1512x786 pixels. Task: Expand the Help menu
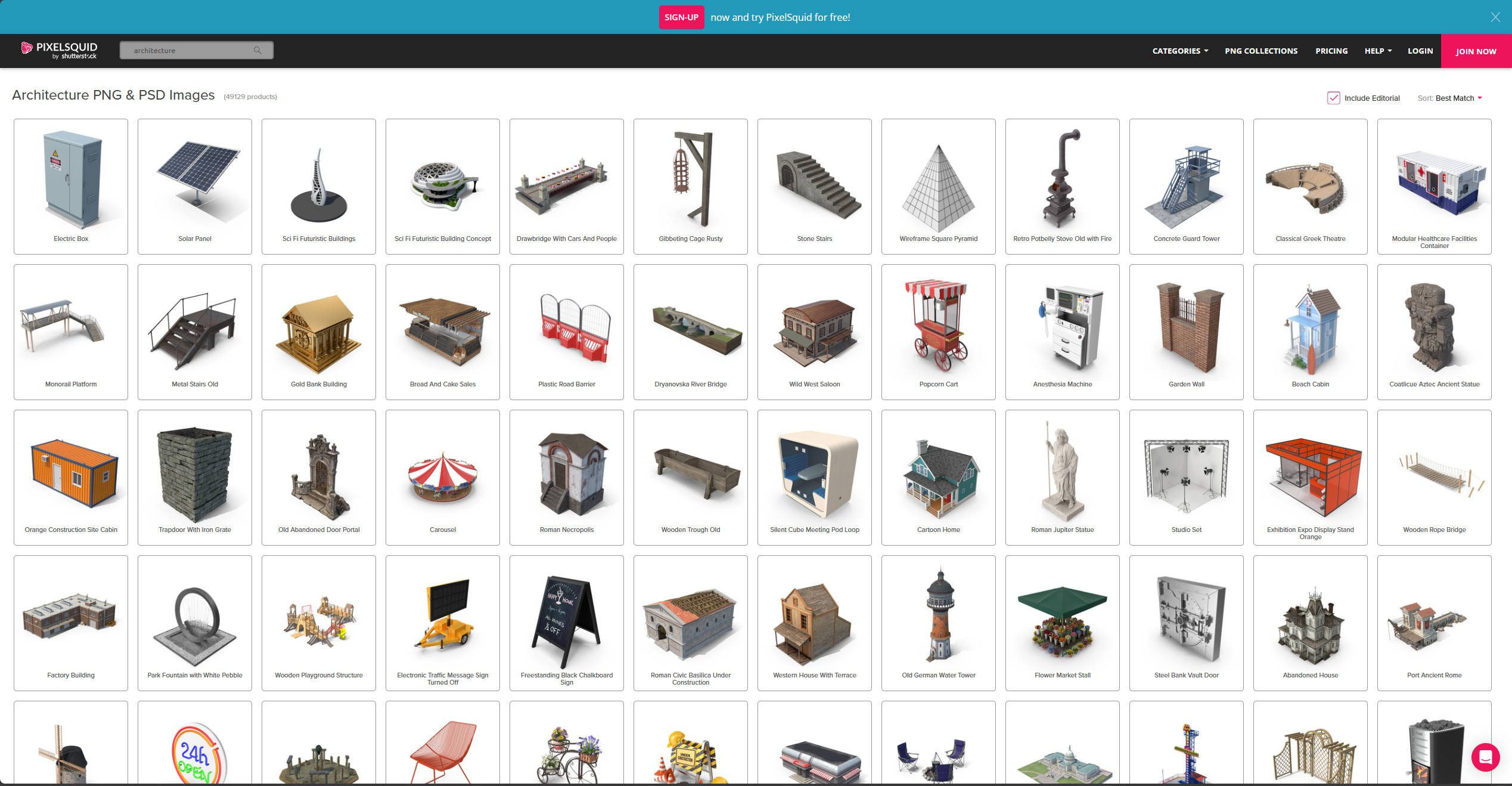click(x=1378, y=51)
